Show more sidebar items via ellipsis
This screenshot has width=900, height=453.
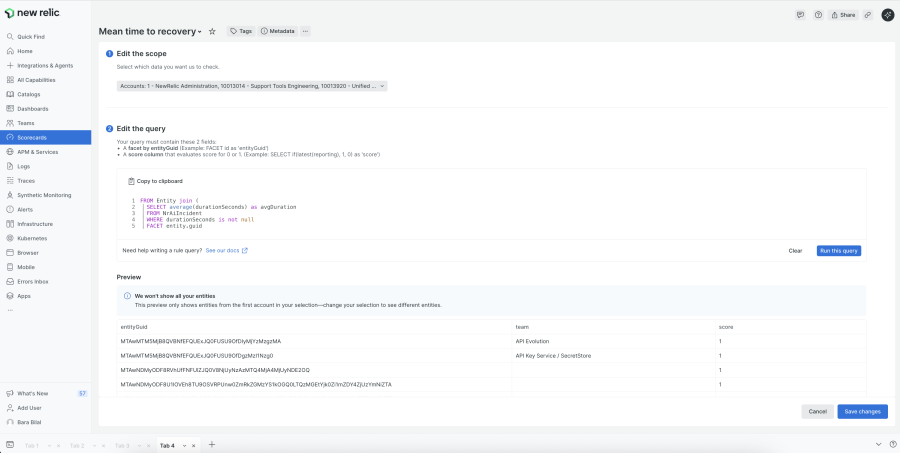[x=10, y=310]
